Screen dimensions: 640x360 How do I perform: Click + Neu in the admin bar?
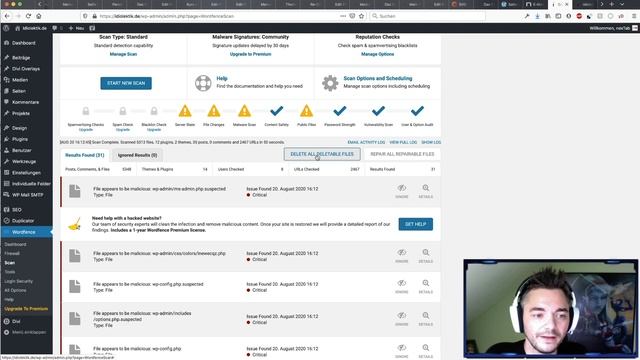point(76,28)
